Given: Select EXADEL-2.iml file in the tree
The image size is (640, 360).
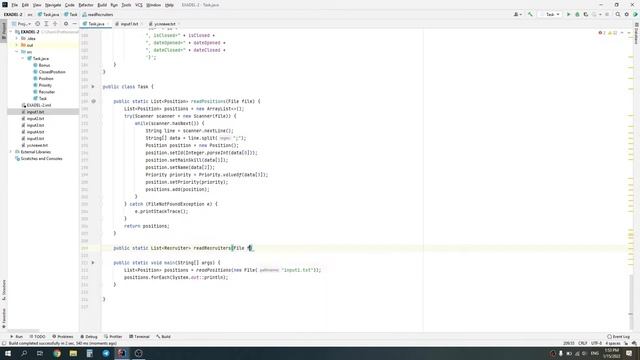Looking at the screenshot, I should [36, 105].
